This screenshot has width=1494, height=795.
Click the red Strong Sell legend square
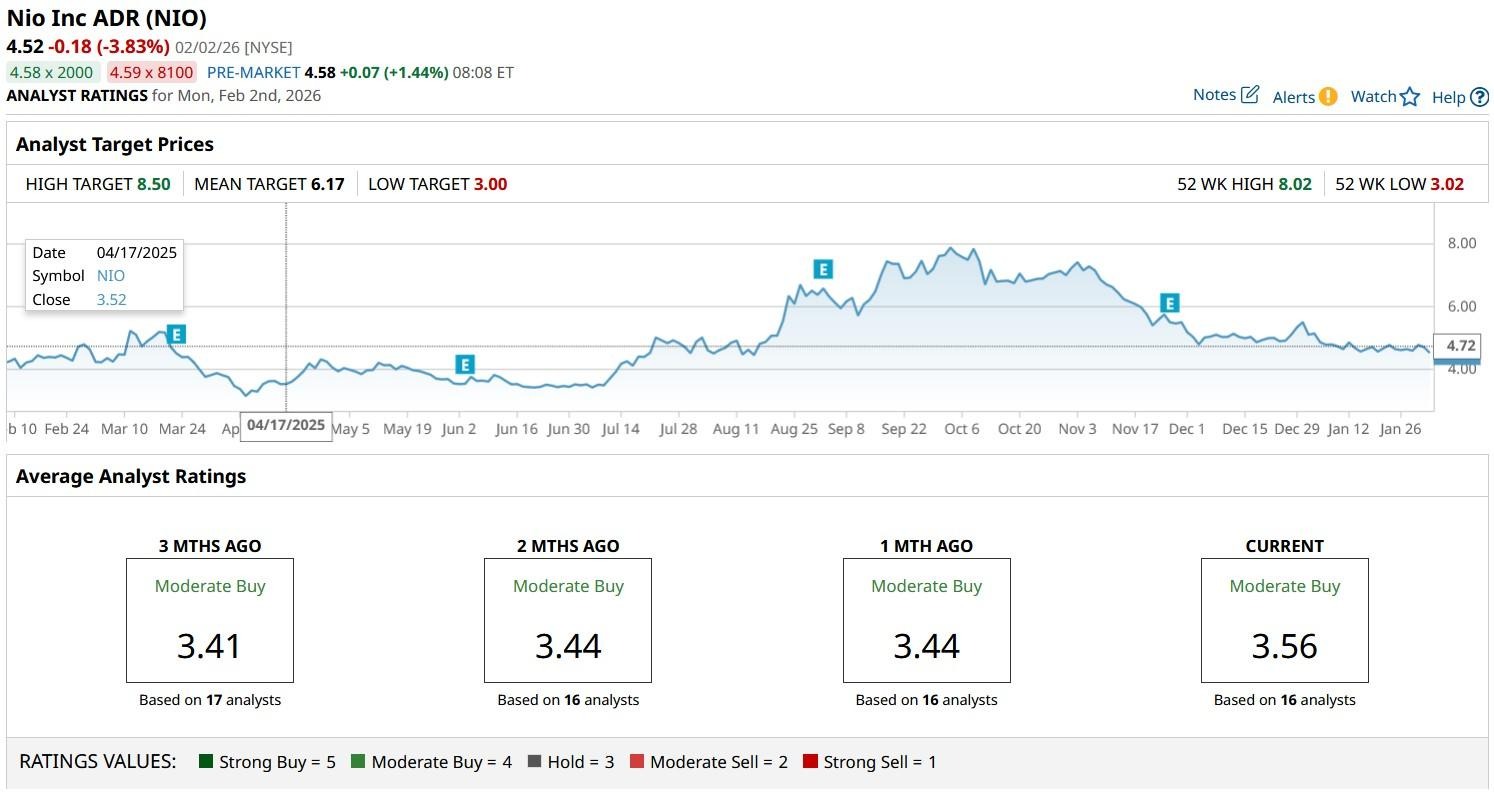810,762
